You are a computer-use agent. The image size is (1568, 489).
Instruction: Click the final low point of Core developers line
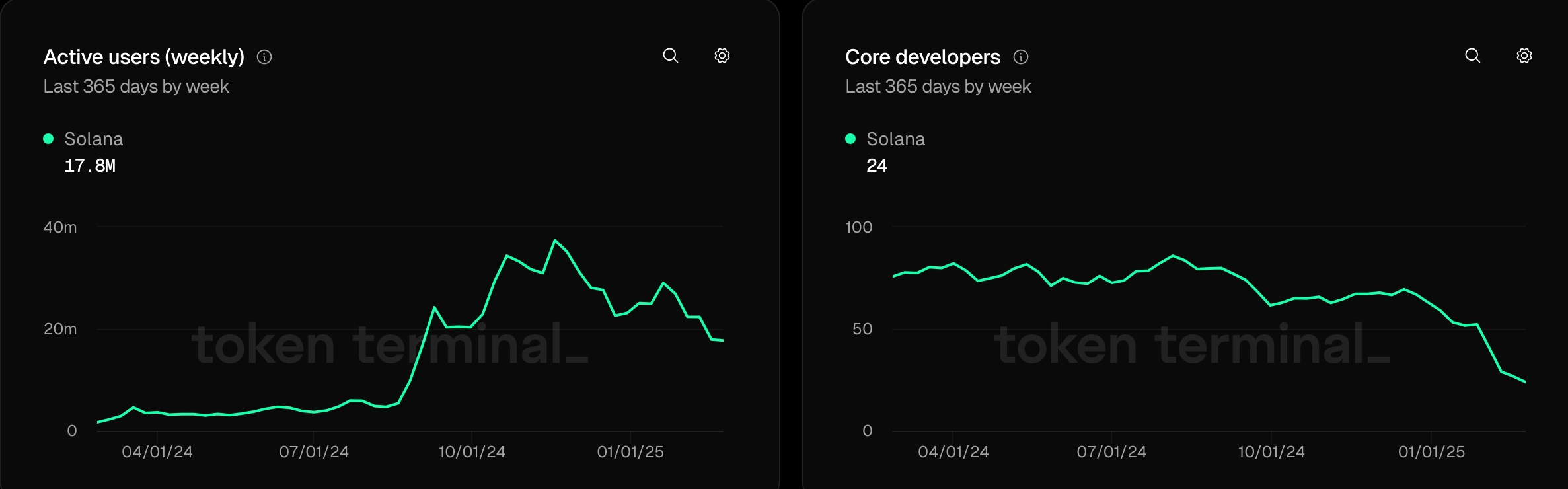(x=1525, y=382)
